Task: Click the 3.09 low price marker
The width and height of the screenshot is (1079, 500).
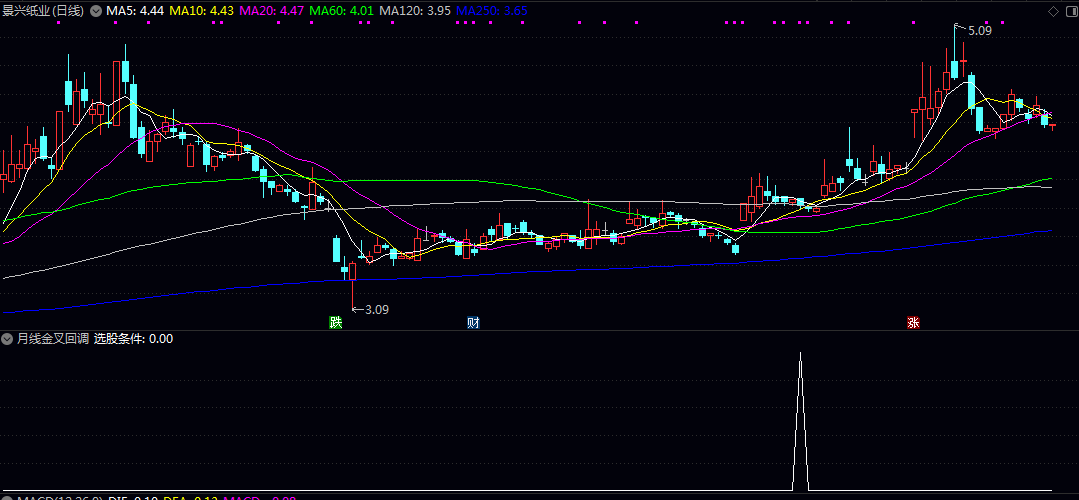Action: 375,309
